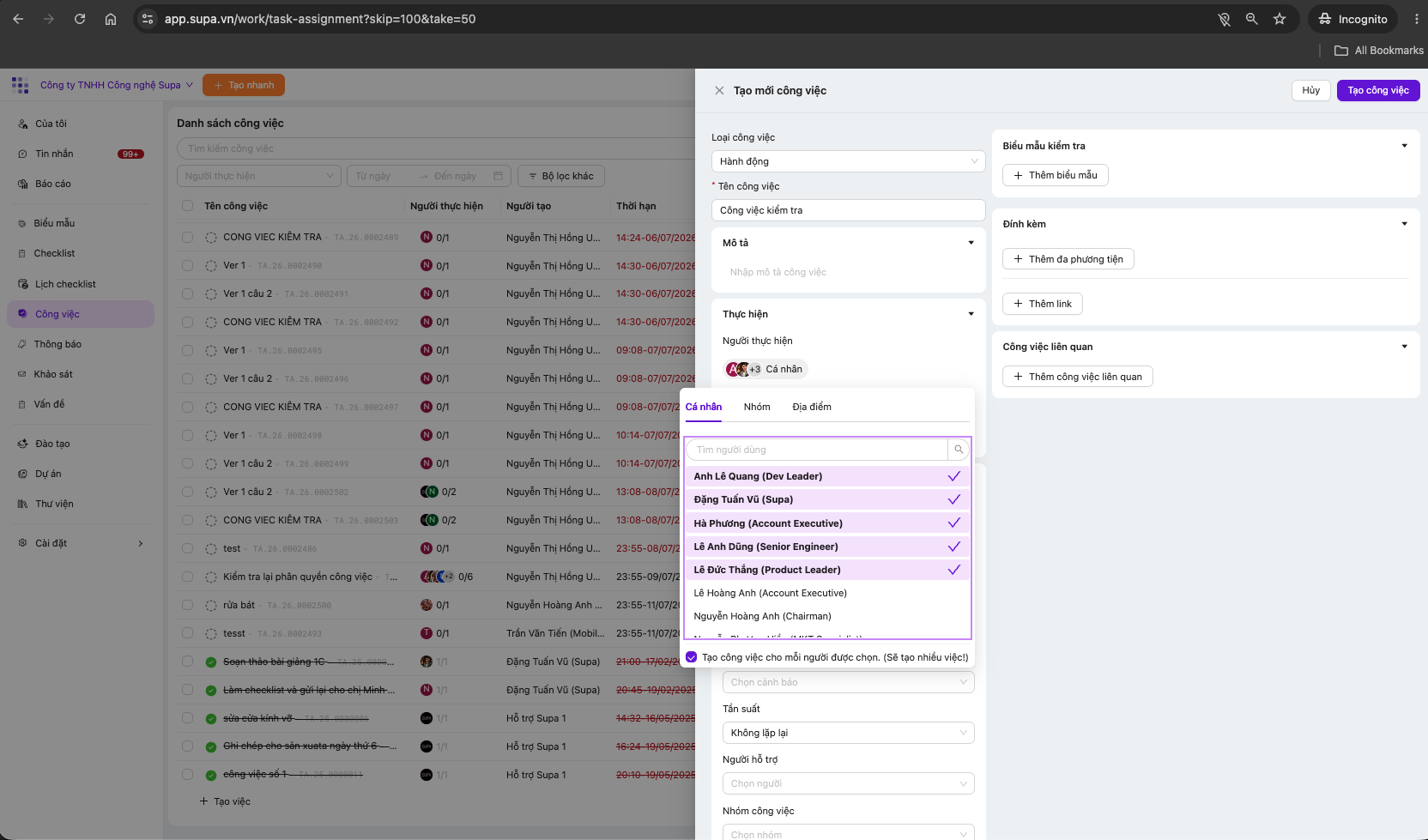Open Khảo sát surveys in sidebar
The height and width of the screenshot is (840, 1428).
click(53, 374)
